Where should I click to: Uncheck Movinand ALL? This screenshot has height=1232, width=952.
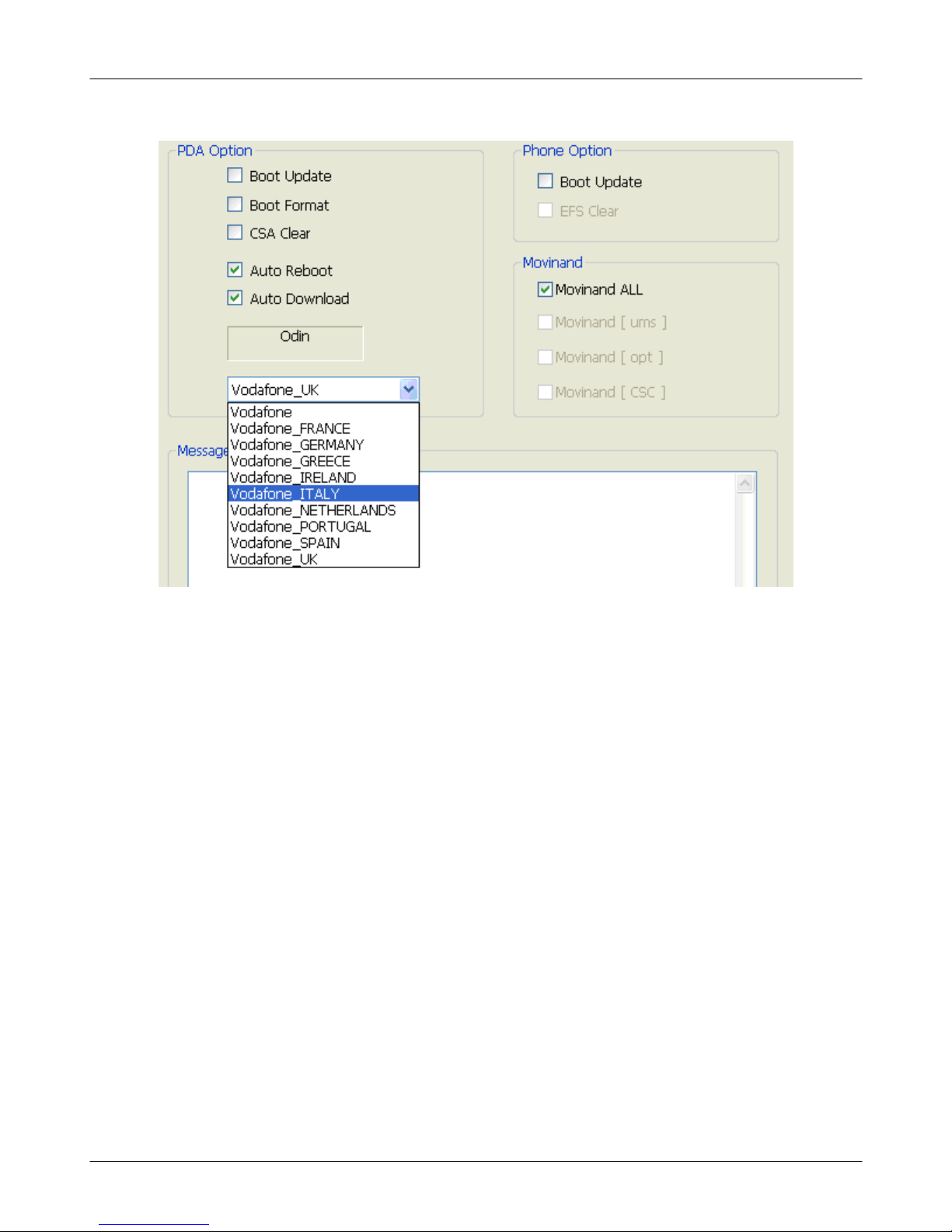tap(546, 289)
